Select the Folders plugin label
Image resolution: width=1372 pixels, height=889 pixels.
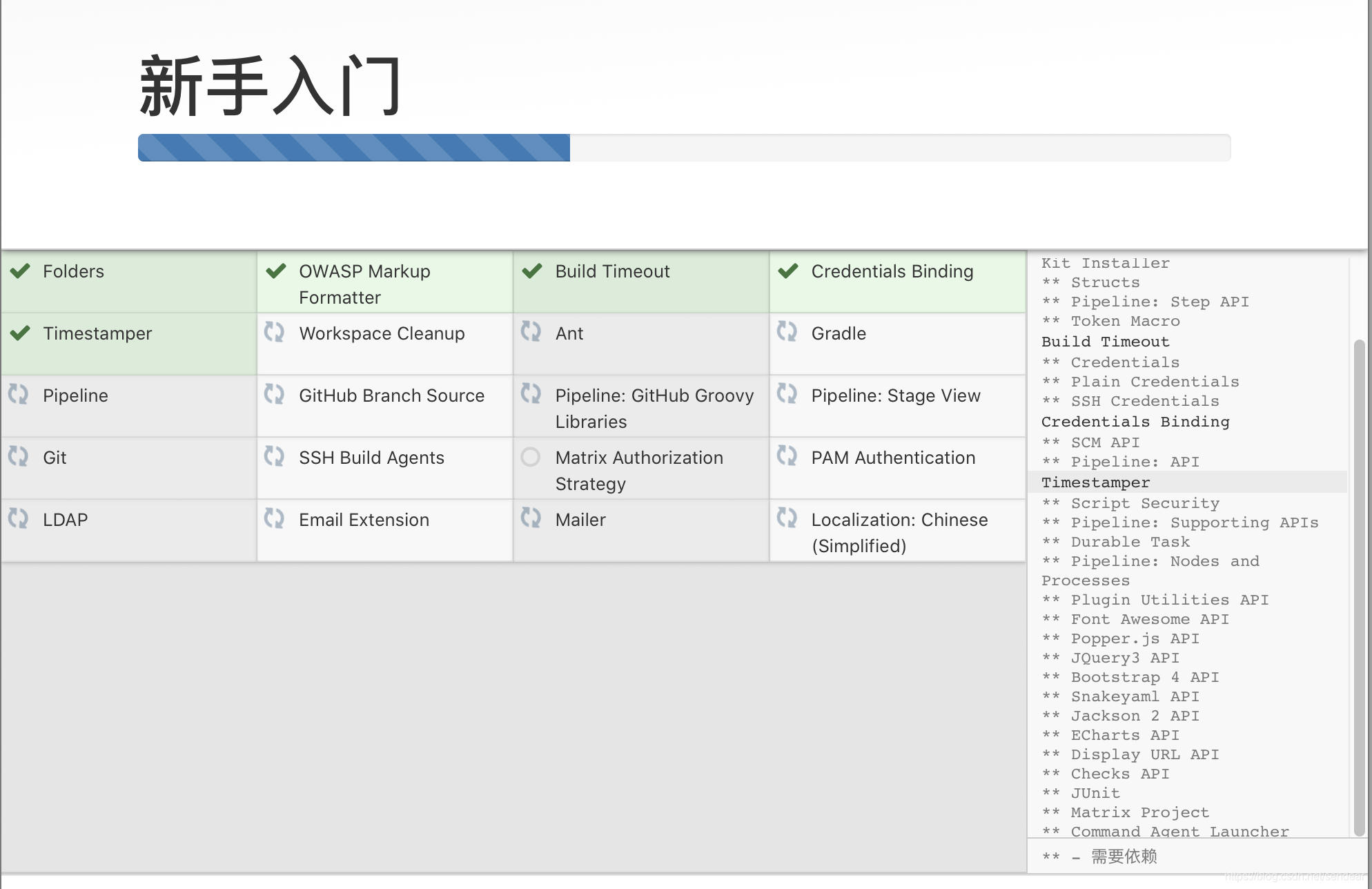[73, 271]
